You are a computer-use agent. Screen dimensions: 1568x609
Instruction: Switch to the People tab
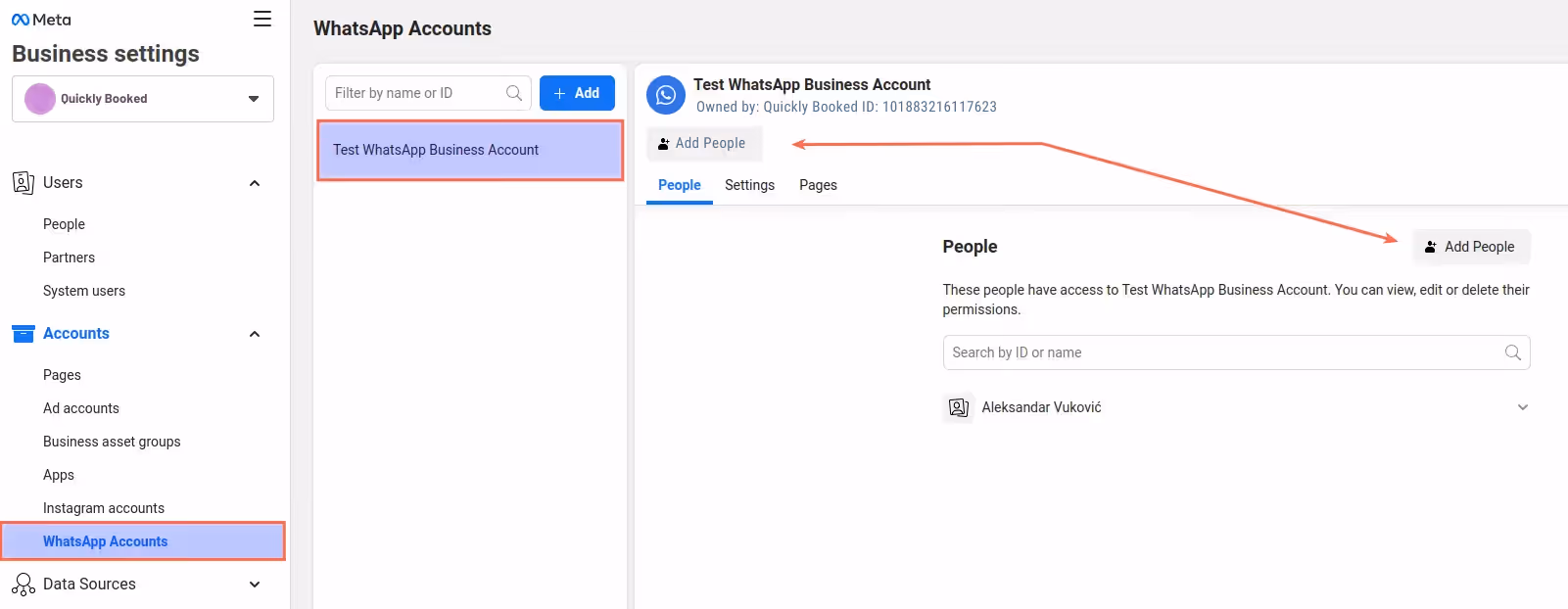tap(680, 185)
